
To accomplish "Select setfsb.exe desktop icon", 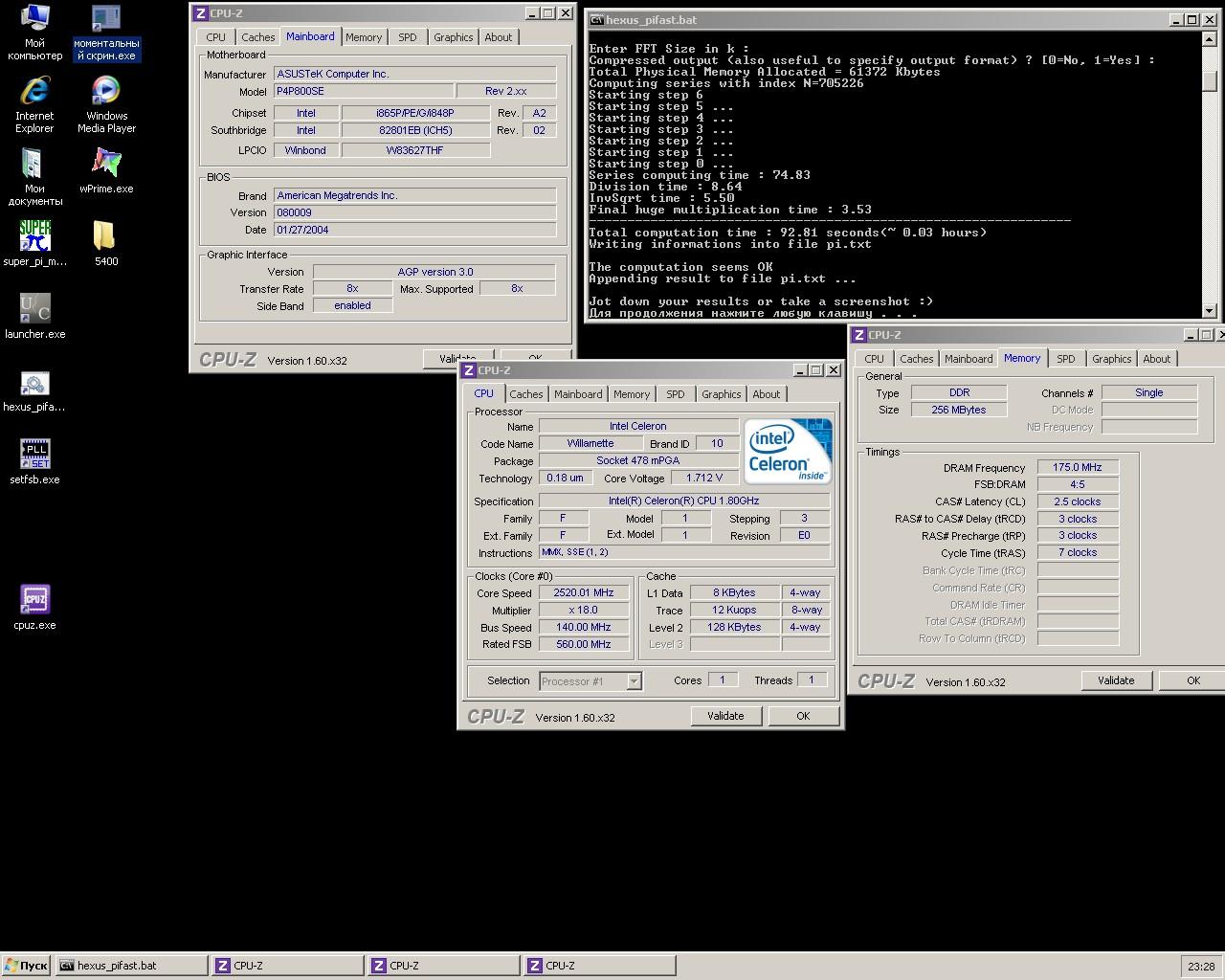I will (x=34, y=461).
